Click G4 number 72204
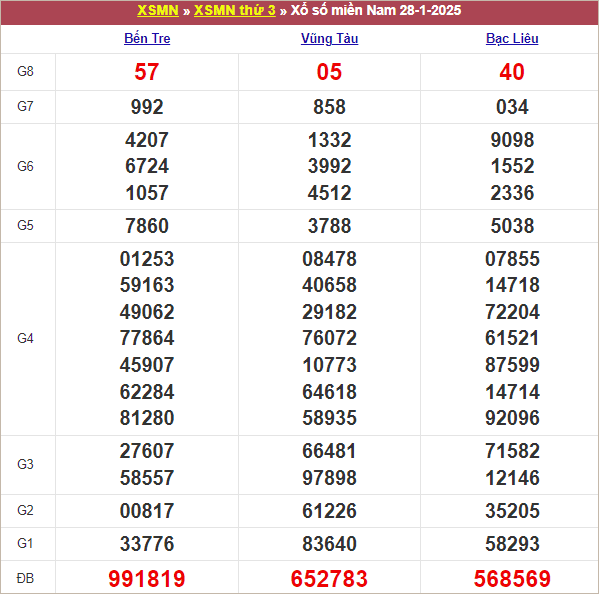The image size is (599, 594). click(512, 312)
